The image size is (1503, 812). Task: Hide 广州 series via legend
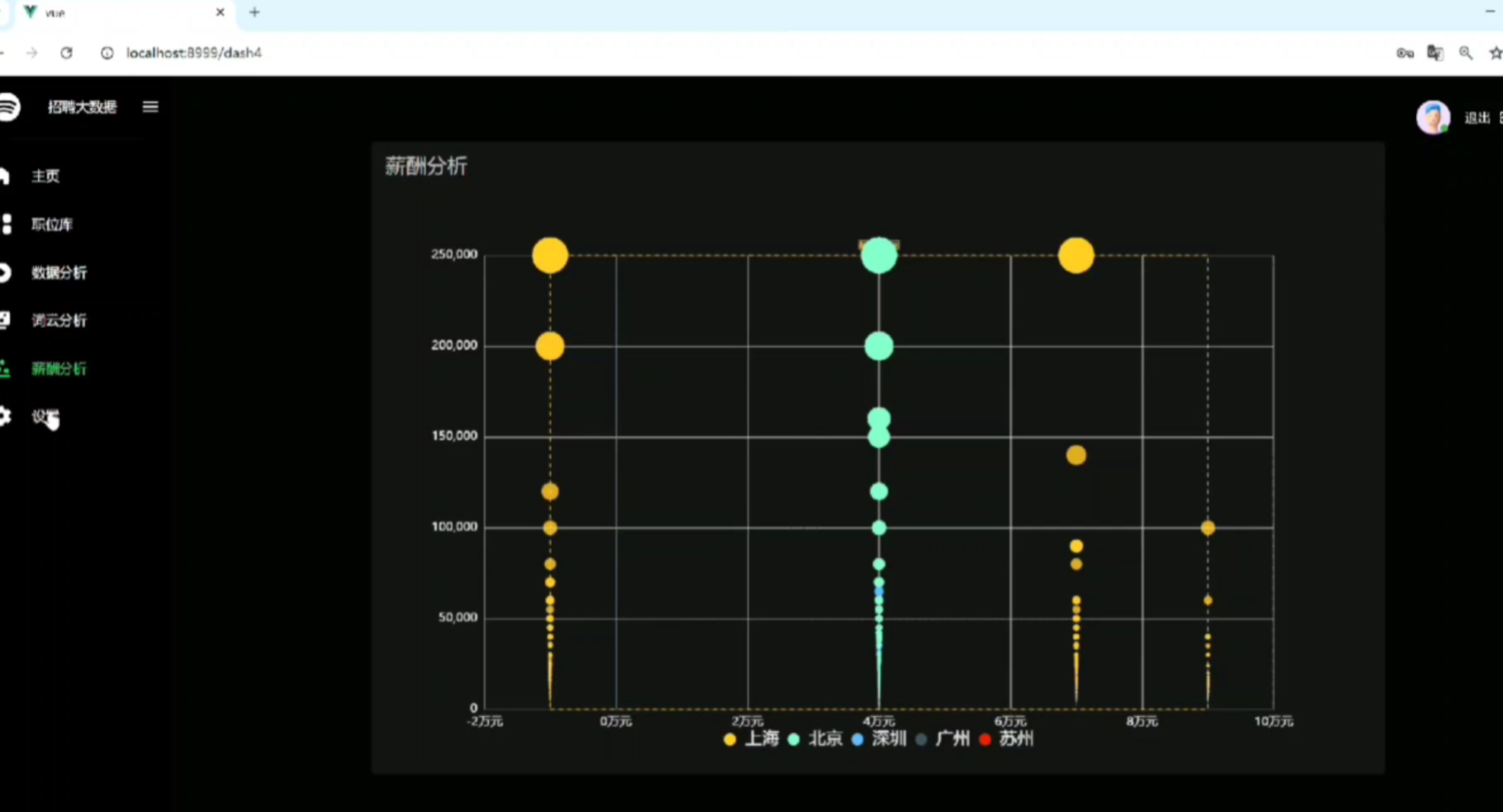pyautogui.click(x=943, y=739)
